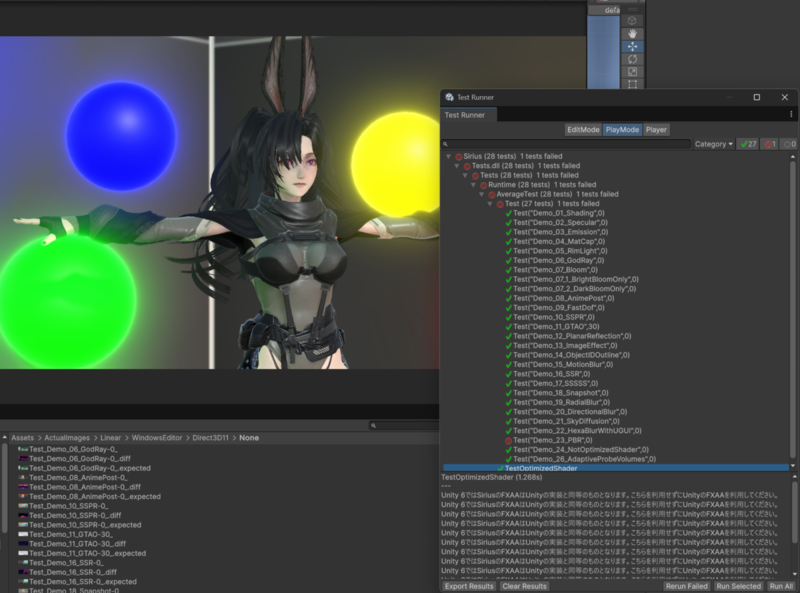Switch to the PlayMode tab

tap(622, 130)
